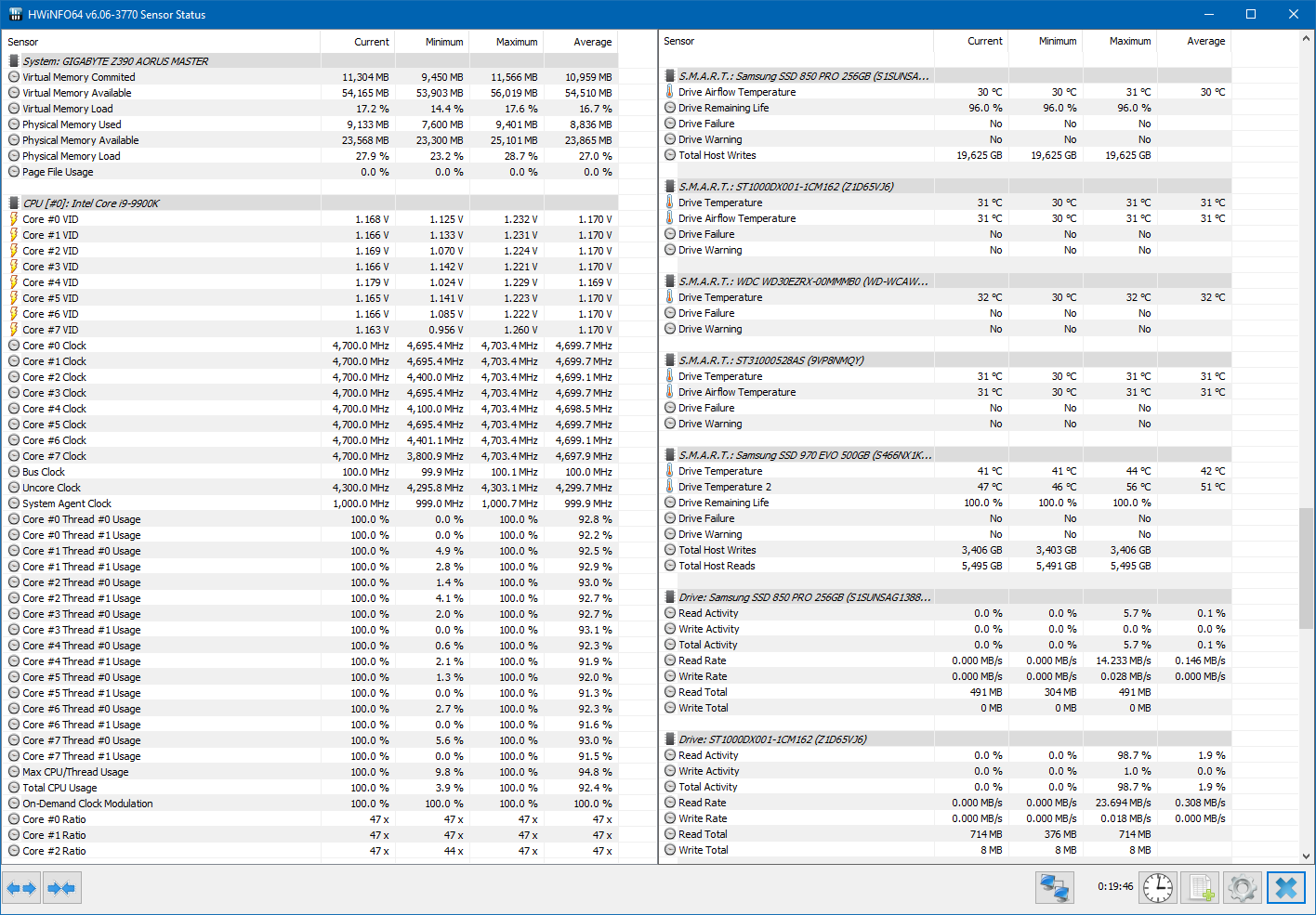
Task: Click the clock reset timer icon
Action: click(x=1158, y=888)
